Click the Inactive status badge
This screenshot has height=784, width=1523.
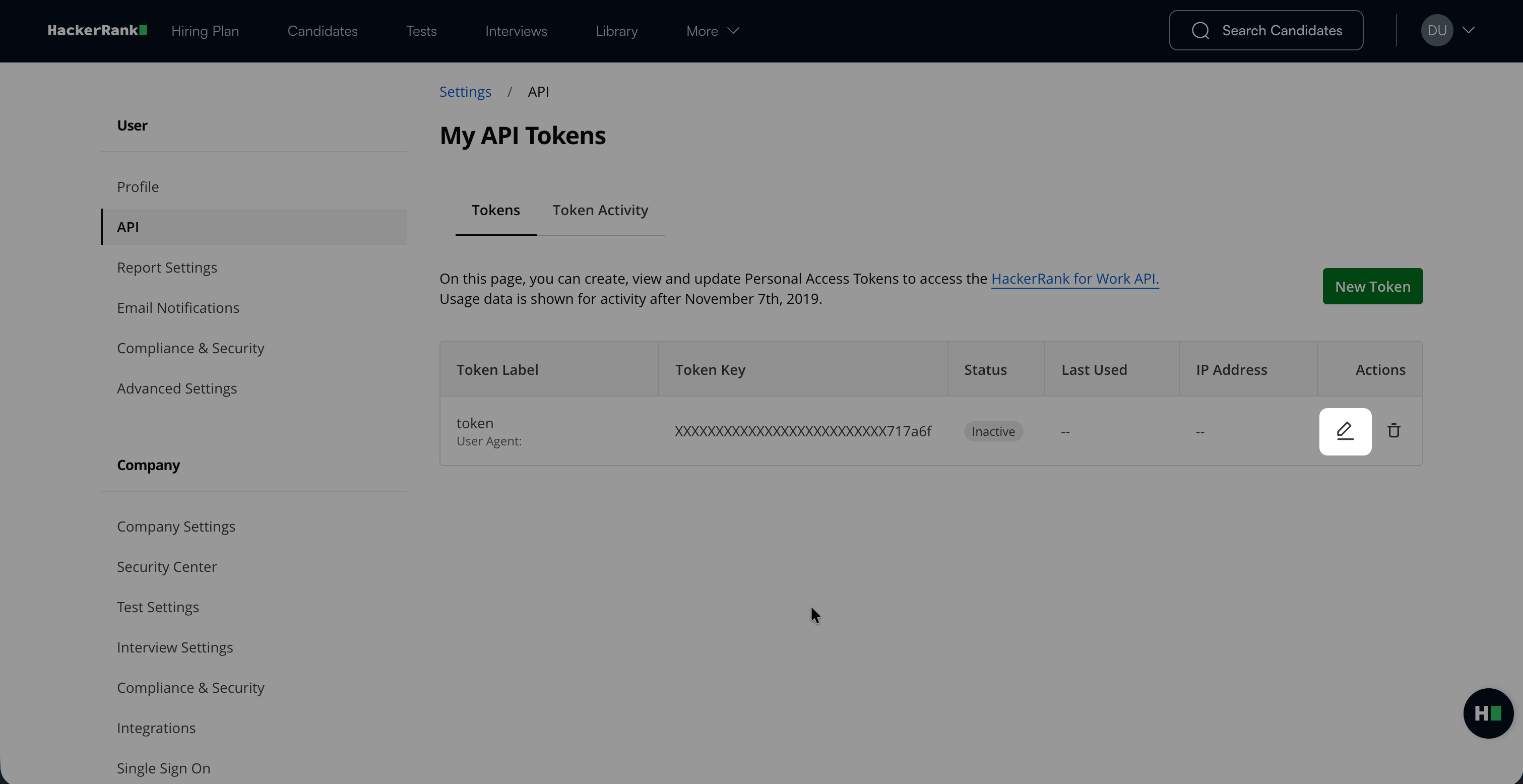(x=993, y=431)
